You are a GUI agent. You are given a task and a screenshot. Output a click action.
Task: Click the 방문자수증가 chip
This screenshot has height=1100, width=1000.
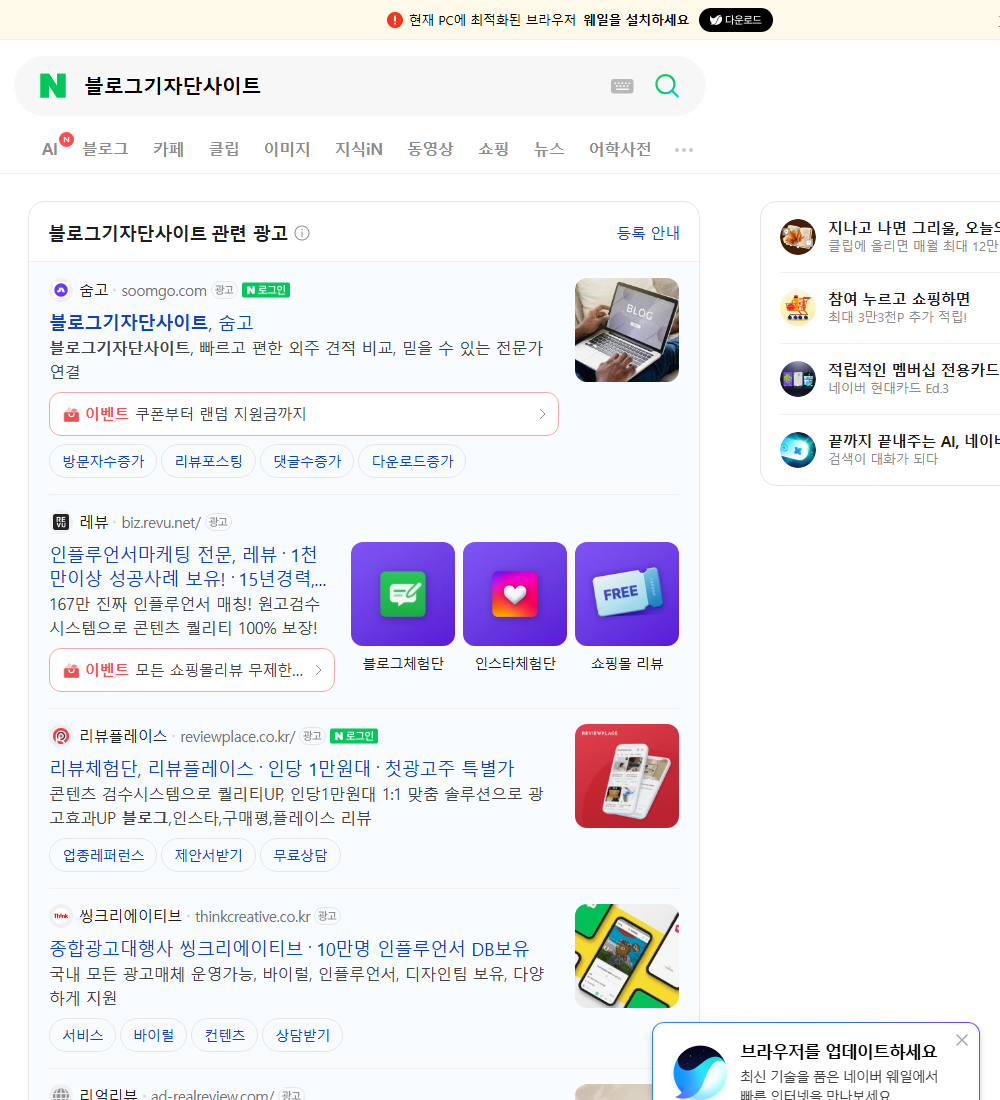pos(103,461)
